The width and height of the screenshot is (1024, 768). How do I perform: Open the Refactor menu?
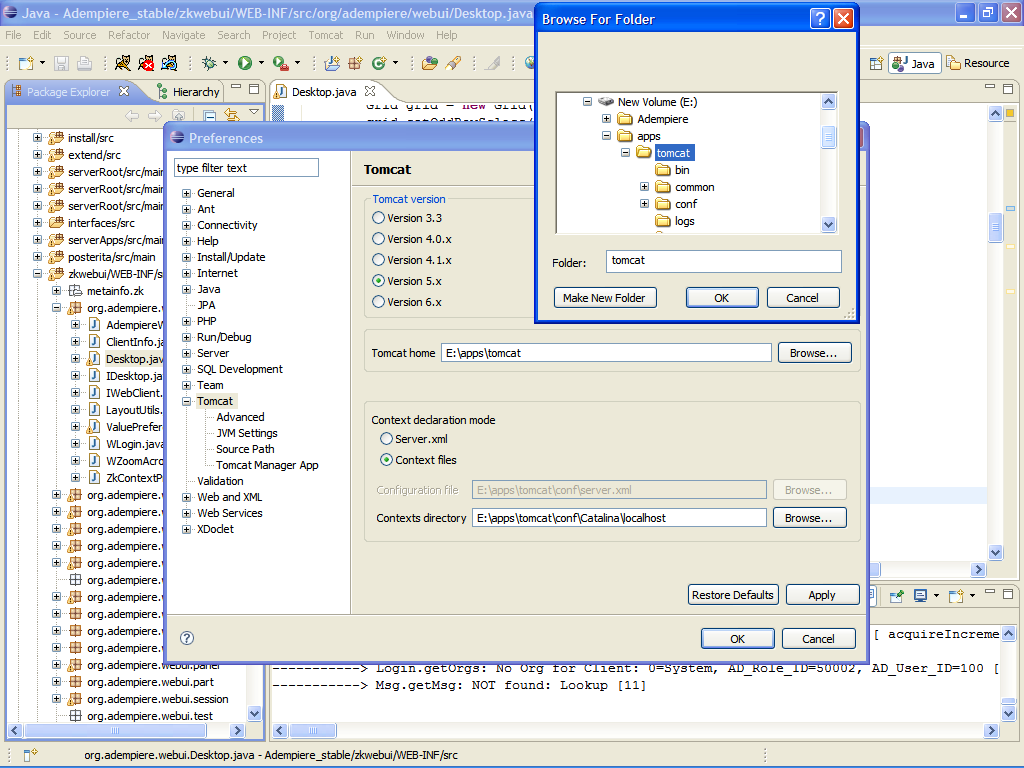click(129, 35)
